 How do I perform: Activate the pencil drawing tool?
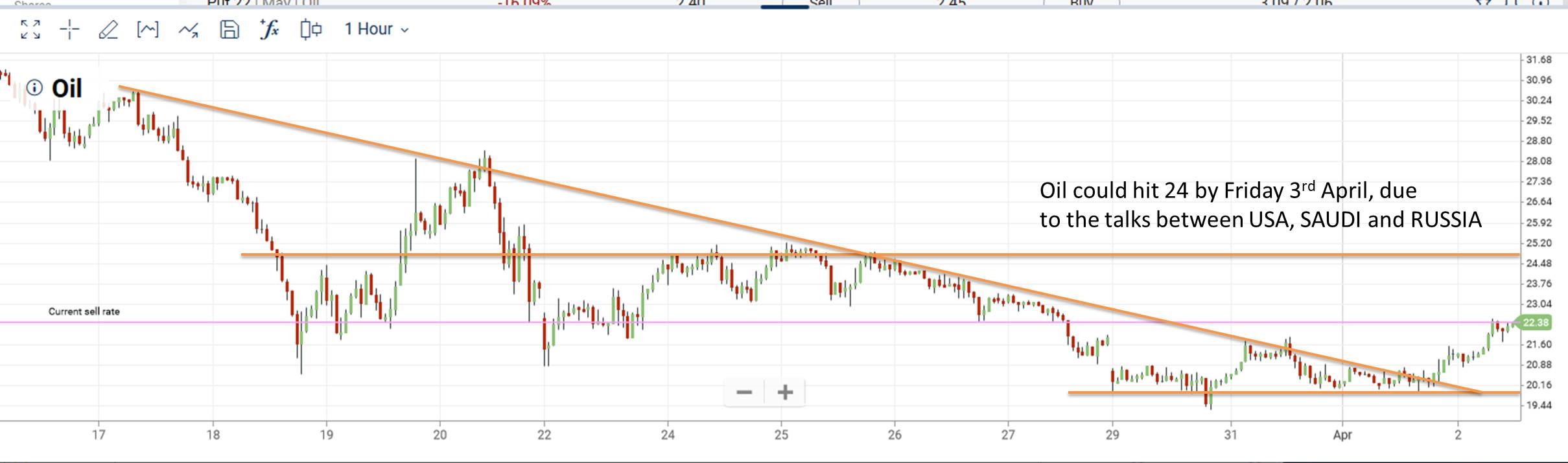108,29
